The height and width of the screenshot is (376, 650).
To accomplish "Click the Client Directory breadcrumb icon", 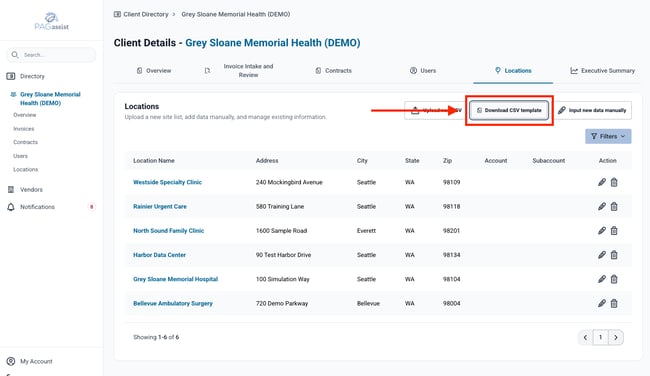I will click(x=117, y=14).
